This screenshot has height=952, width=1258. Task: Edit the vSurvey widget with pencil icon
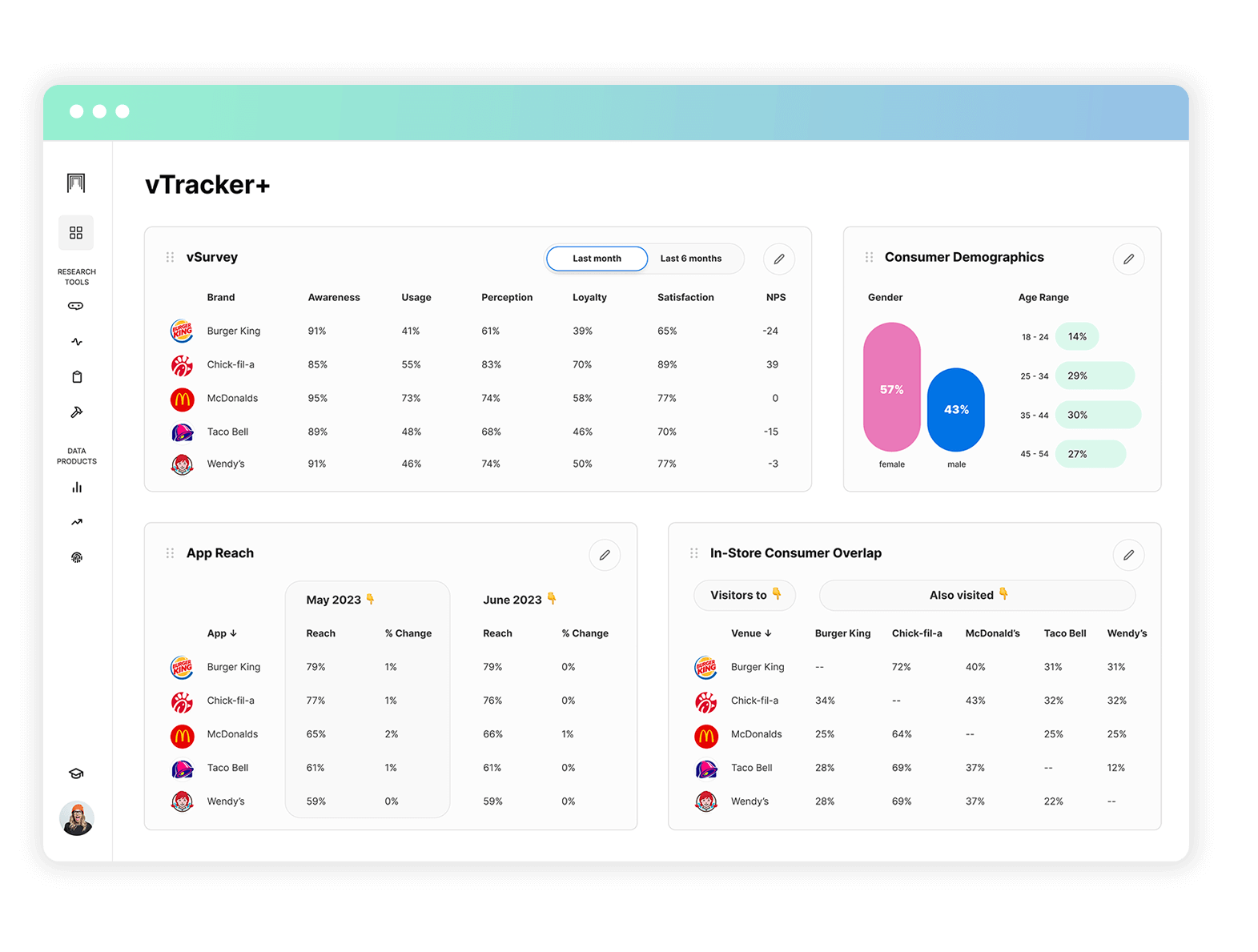pos(779,259)
